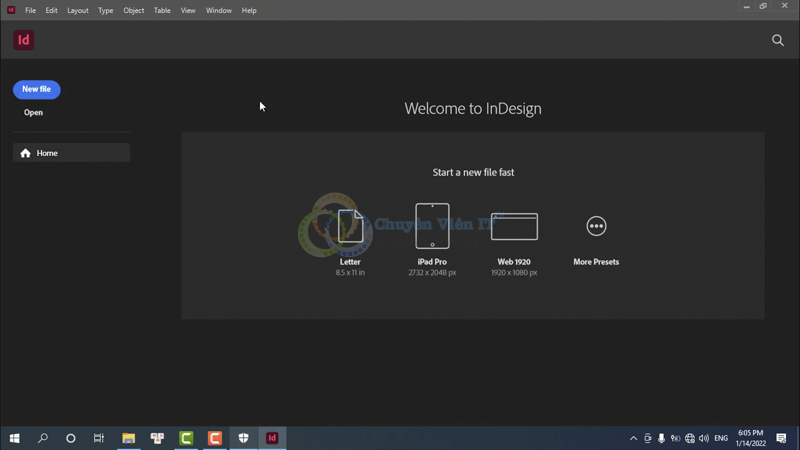Click the search magnifier in InDesign header
800x450 pixels.
777,40
